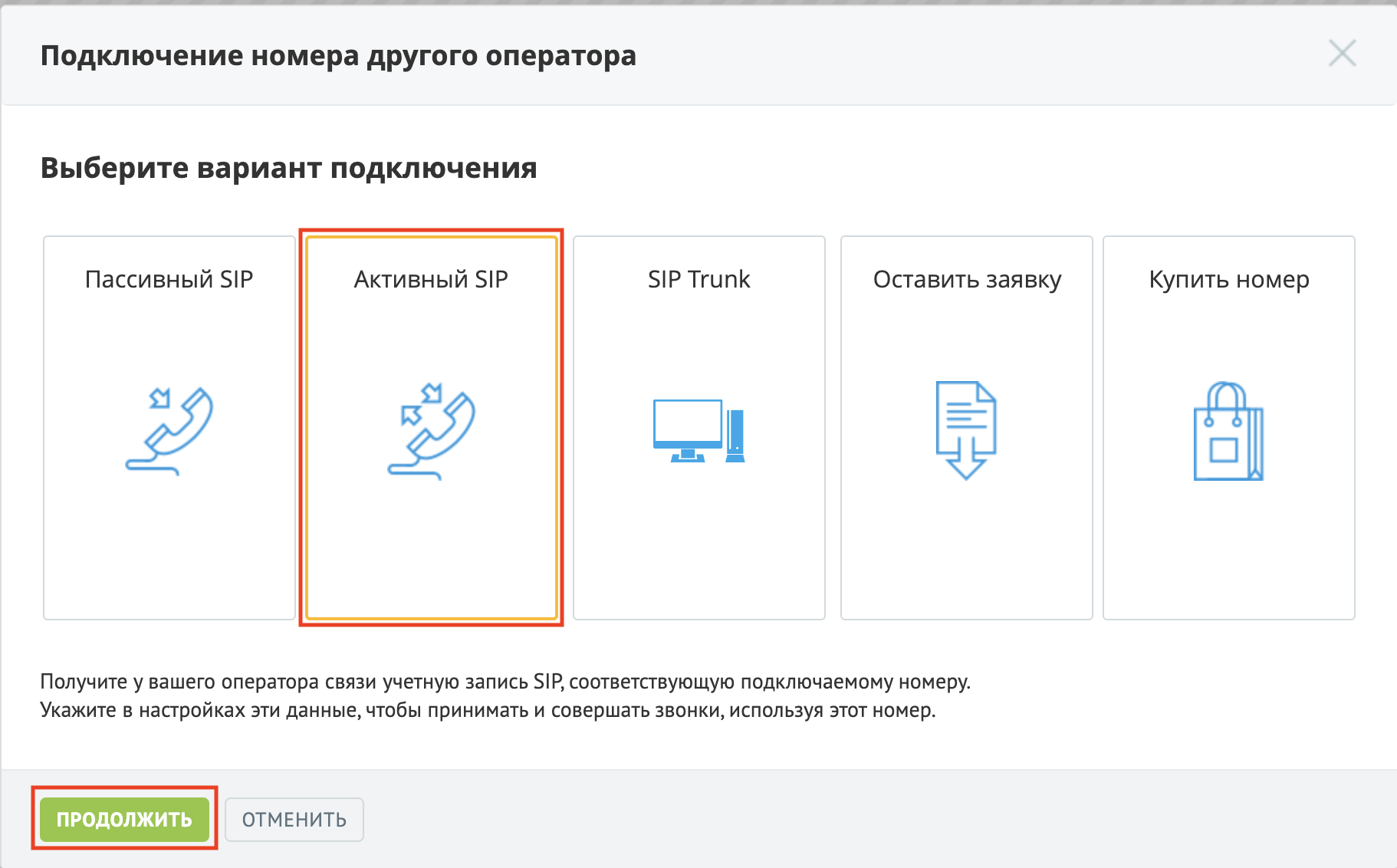This screenshot has width=1397, height=868.
Task: Click the green ПРОДОЛЖИТЬ button
Action: point(124,819)
